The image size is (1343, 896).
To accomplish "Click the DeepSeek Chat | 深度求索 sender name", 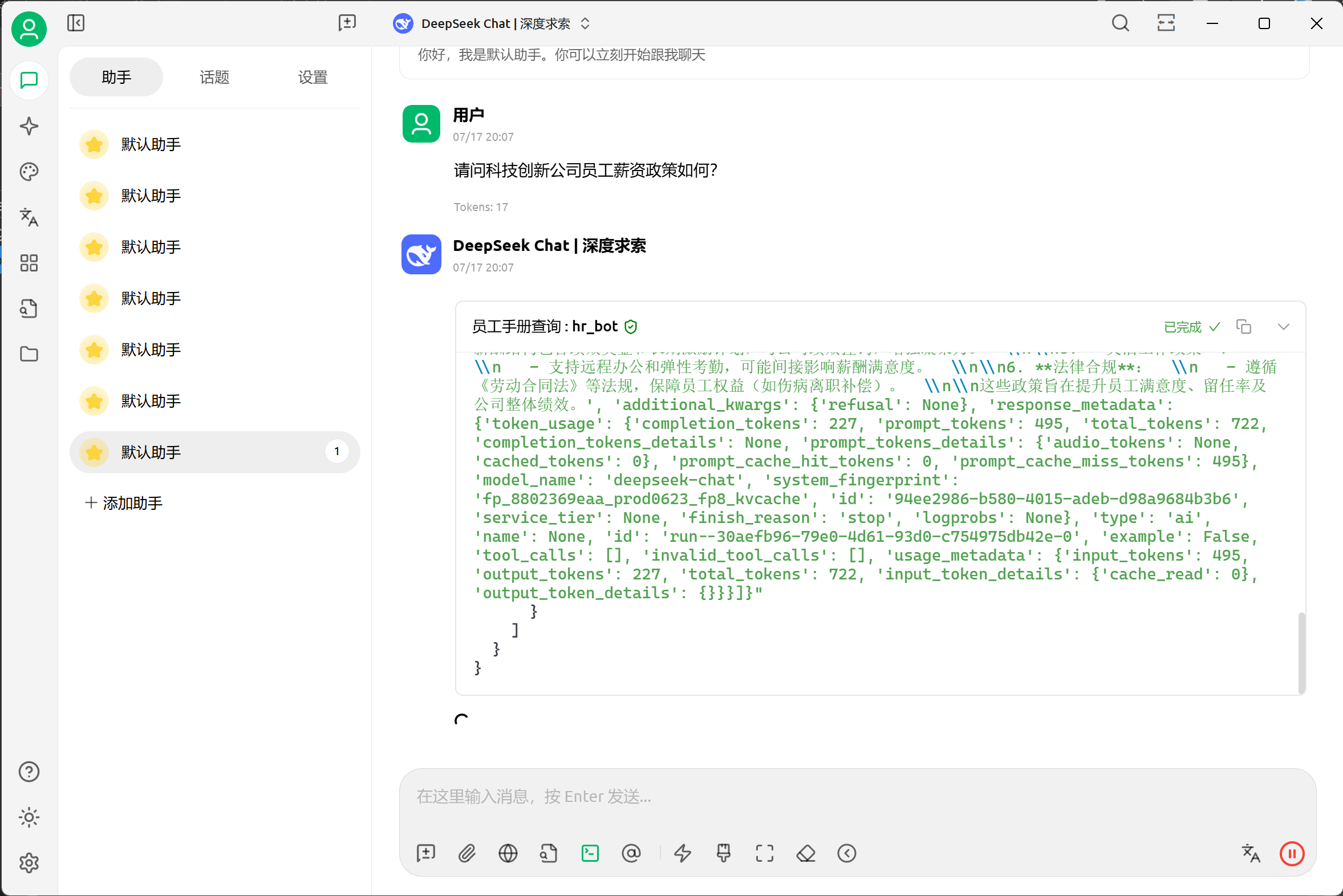I will pyautogui.click(x=550, y=246).
